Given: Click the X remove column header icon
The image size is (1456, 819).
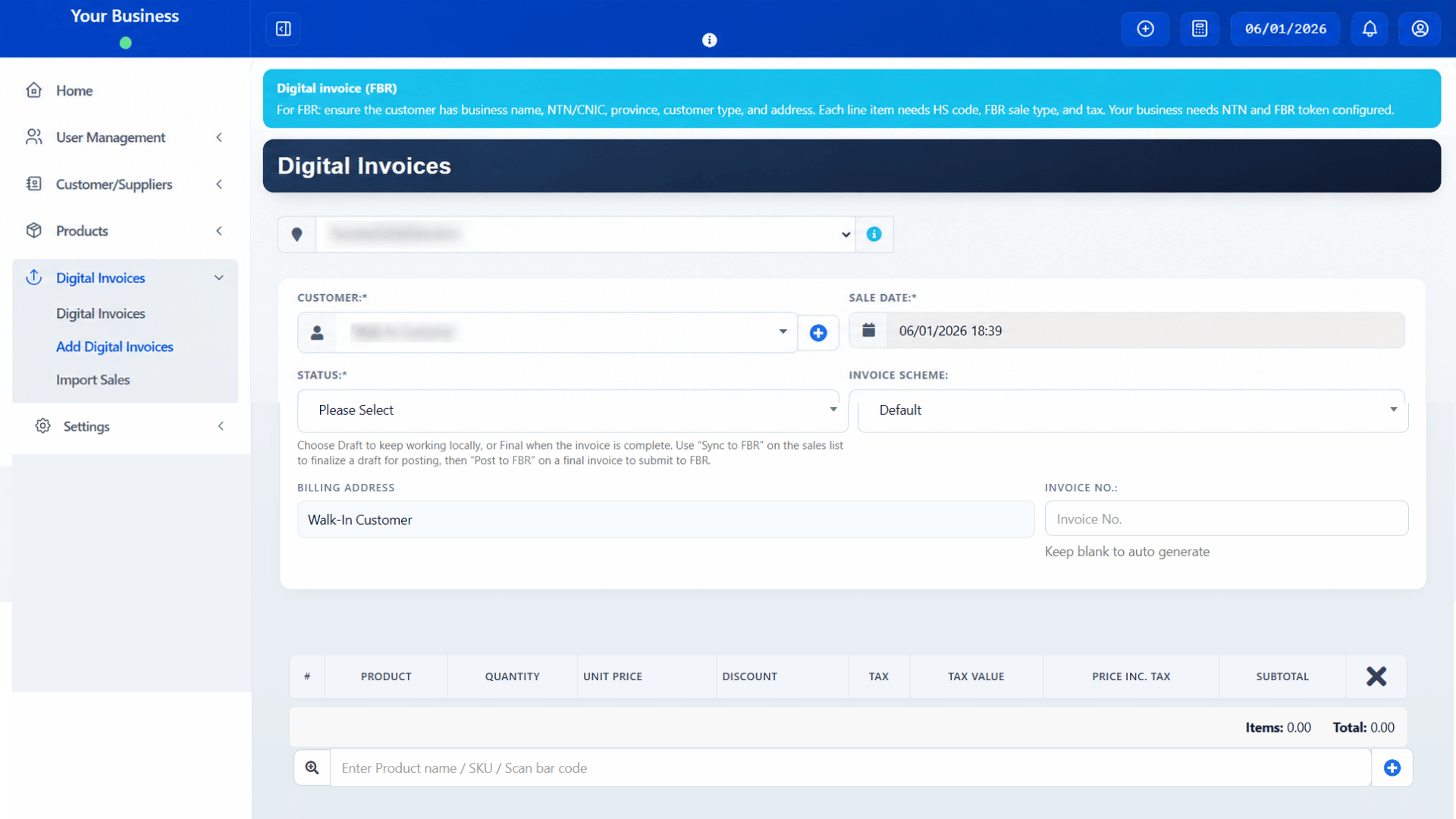Looking at the screenshot, I should click(1376, 676).
